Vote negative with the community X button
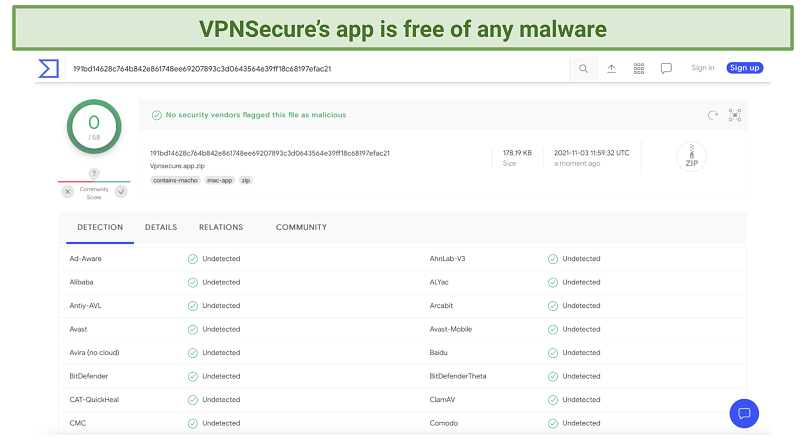 [x=67, y=192]
